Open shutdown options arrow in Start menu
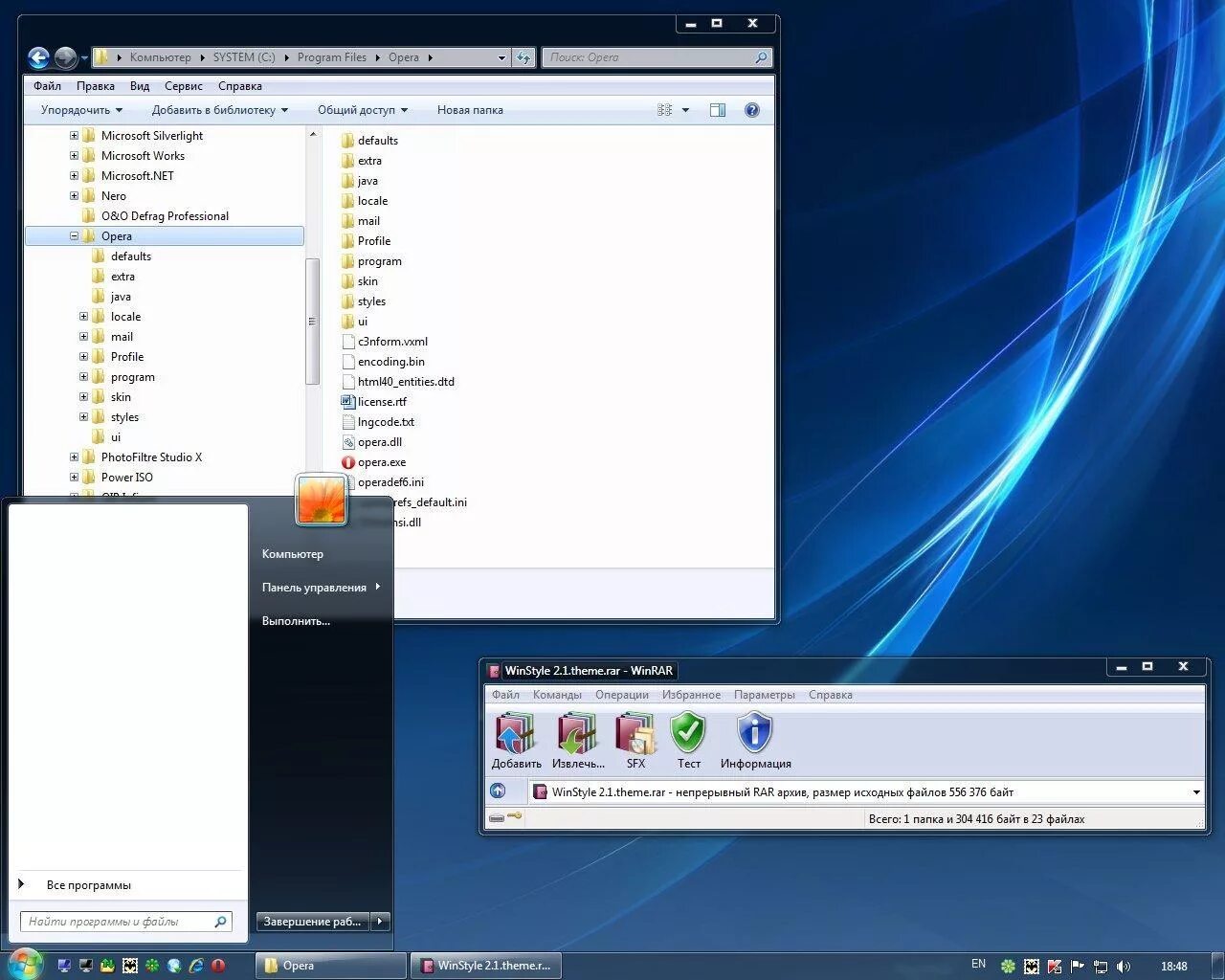Screen dimensions: 1225x980 [380, 922]
